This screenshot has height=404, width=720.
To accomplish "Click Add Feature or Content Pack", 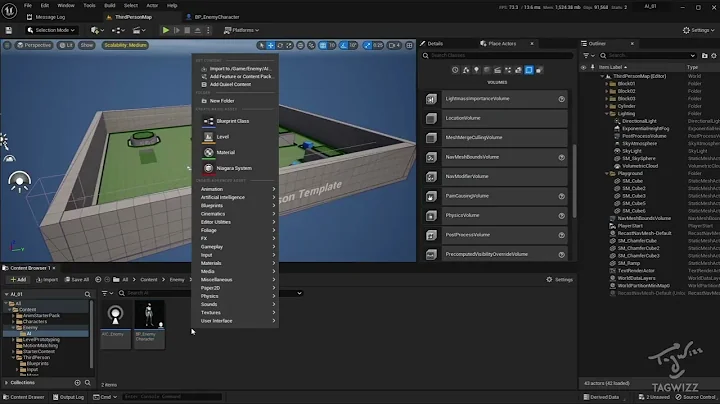I will coord(236,77).
